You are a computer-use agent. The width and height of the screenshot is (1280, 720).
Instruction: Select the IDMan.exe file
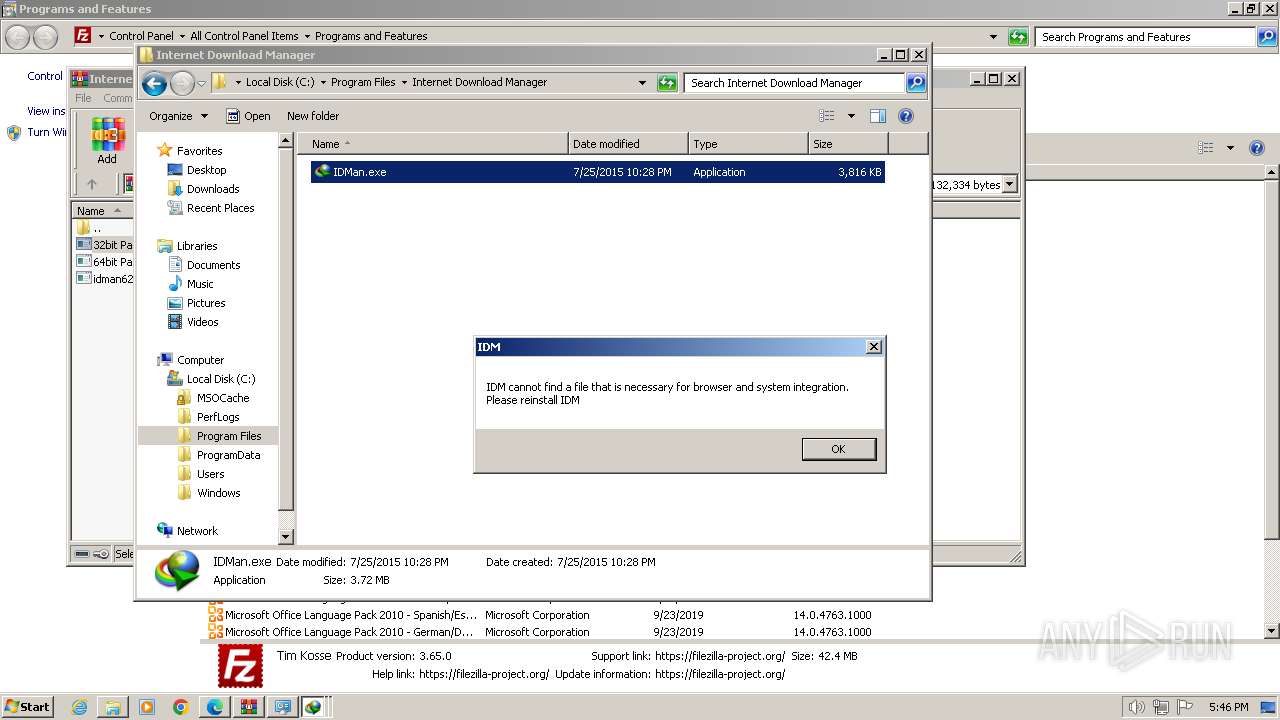coord(597,172)
